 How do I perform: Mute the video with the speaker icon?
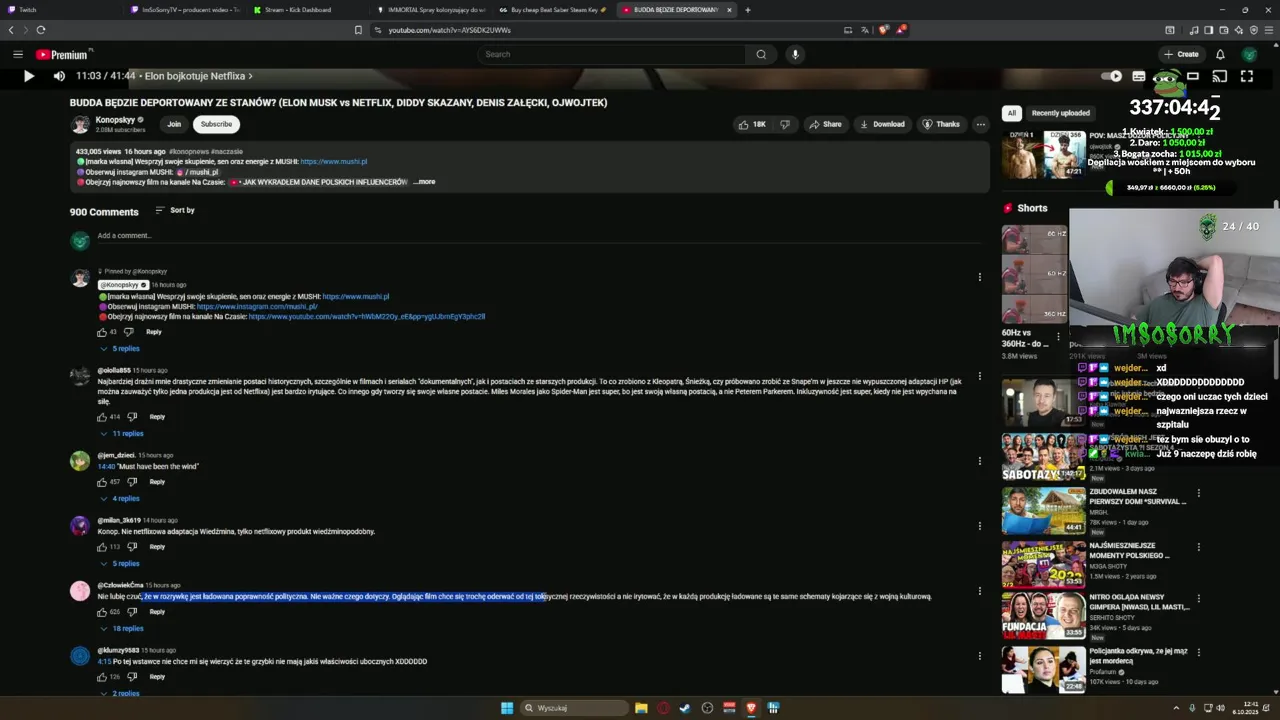[x=59, y=76]
